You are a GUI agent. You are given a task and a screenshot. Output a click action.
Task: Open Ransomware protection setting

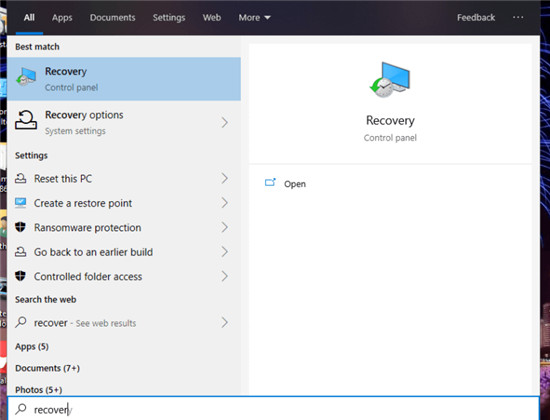124,228
